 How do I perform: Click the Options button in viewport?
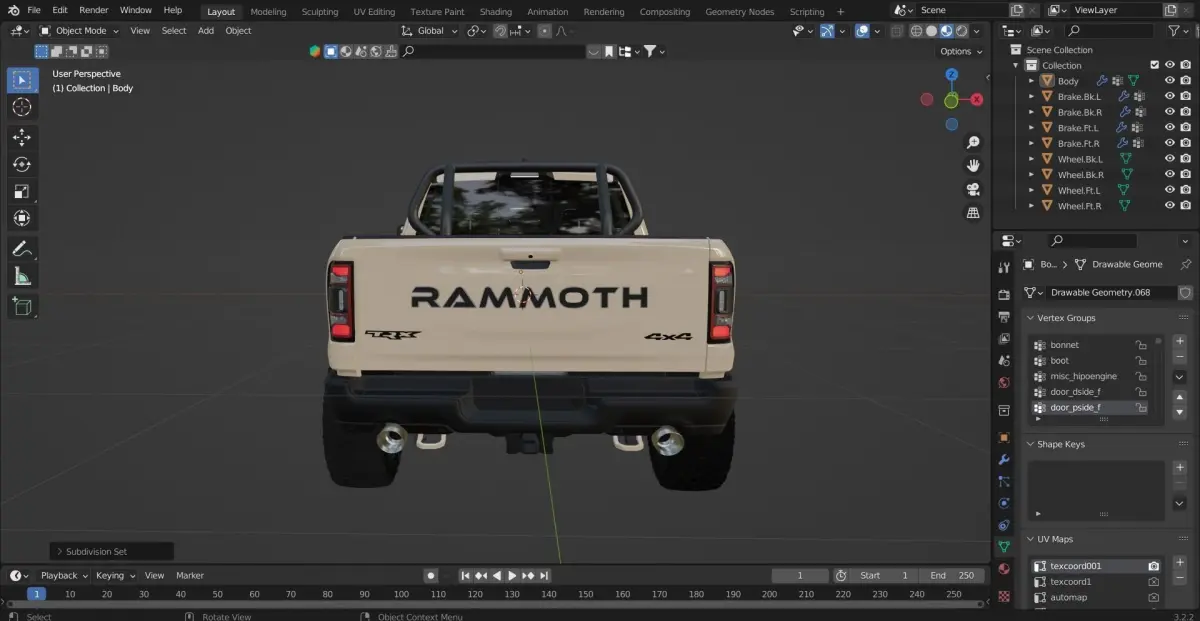(x=959, y=51)
